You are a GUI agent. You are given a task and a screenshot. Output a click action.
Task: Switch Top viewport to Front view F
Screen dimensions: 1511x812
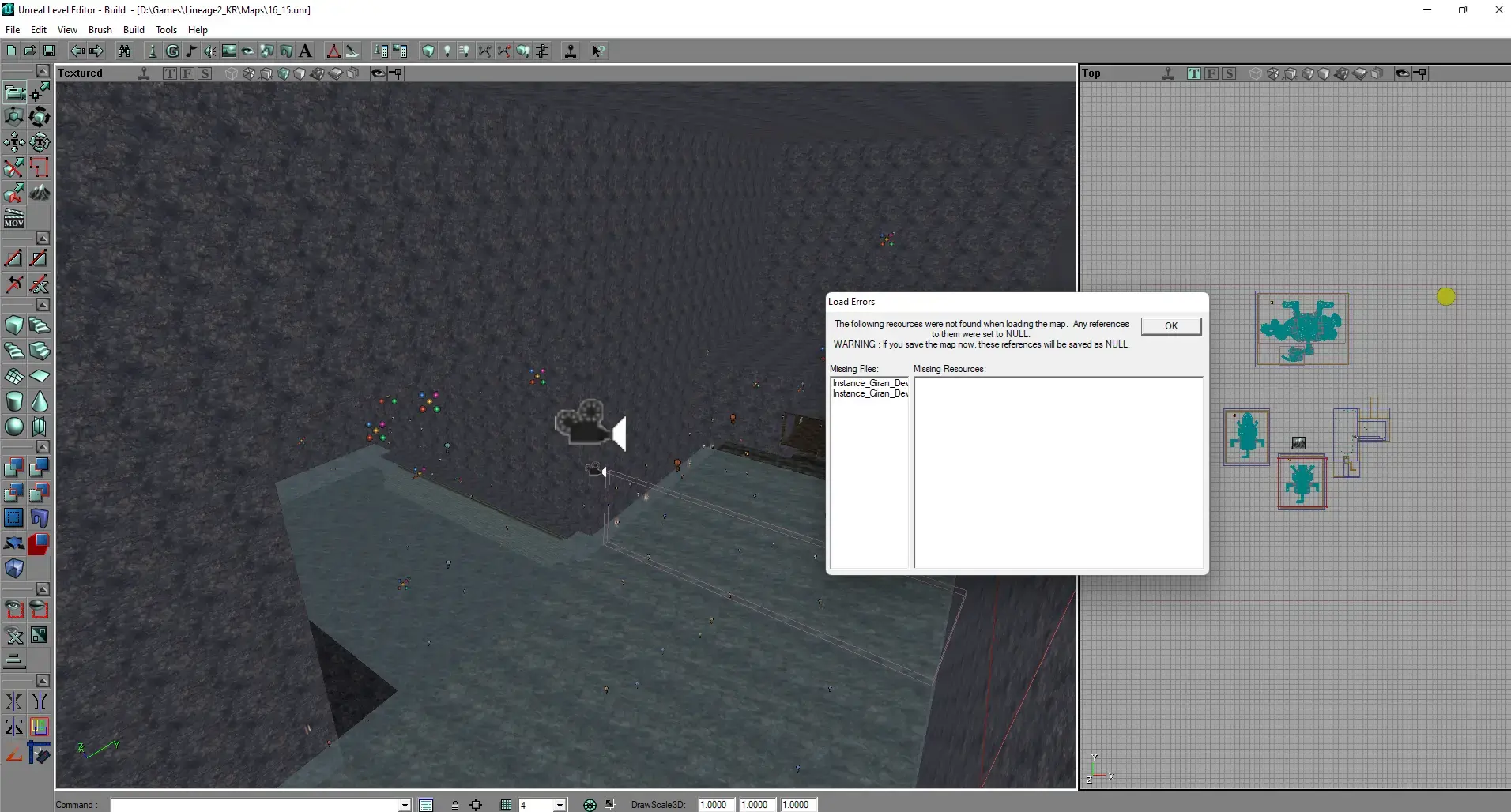click(x=1211, y=73)
